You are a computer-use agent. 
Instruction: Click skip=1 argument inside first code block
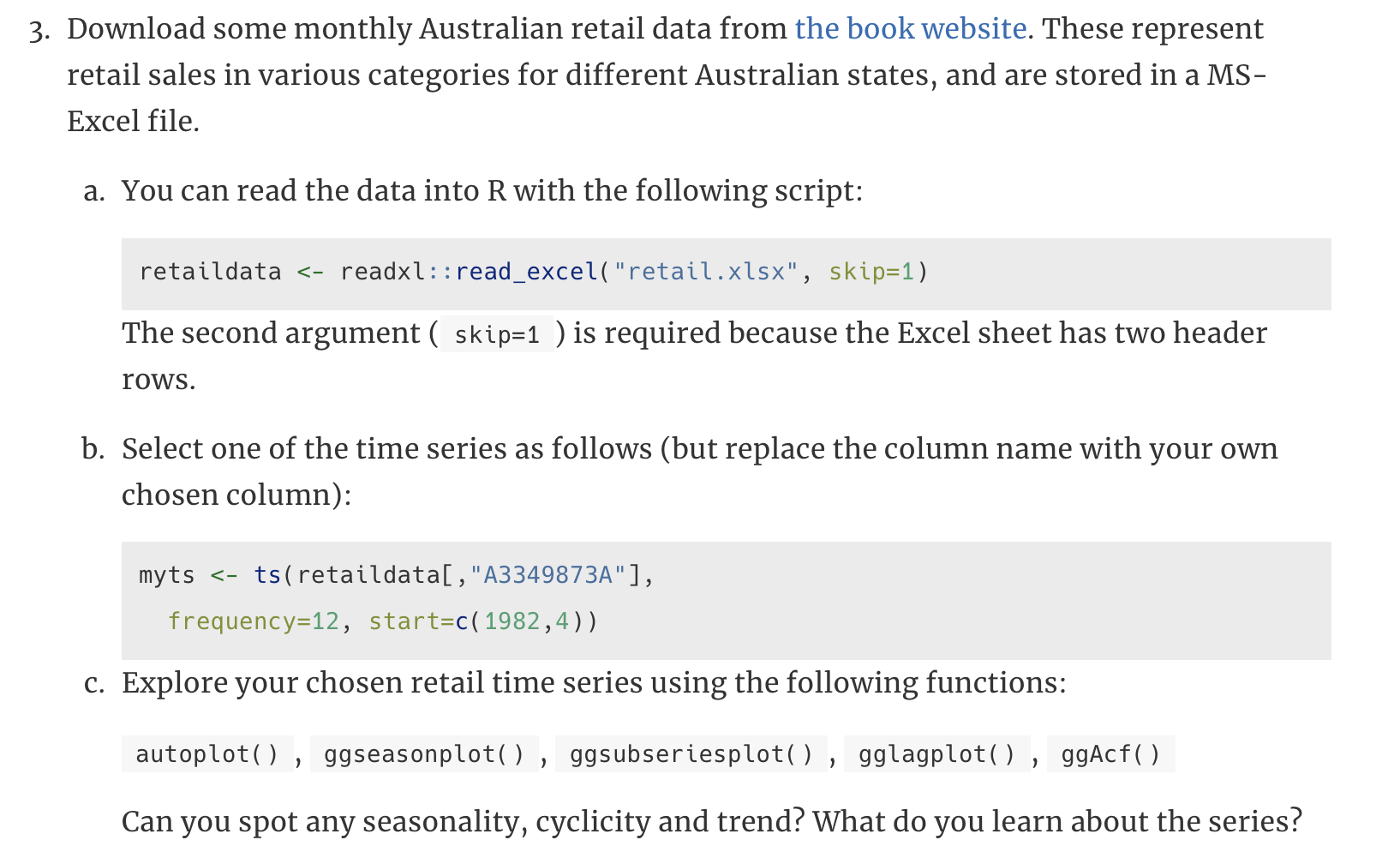pos(871,272)
